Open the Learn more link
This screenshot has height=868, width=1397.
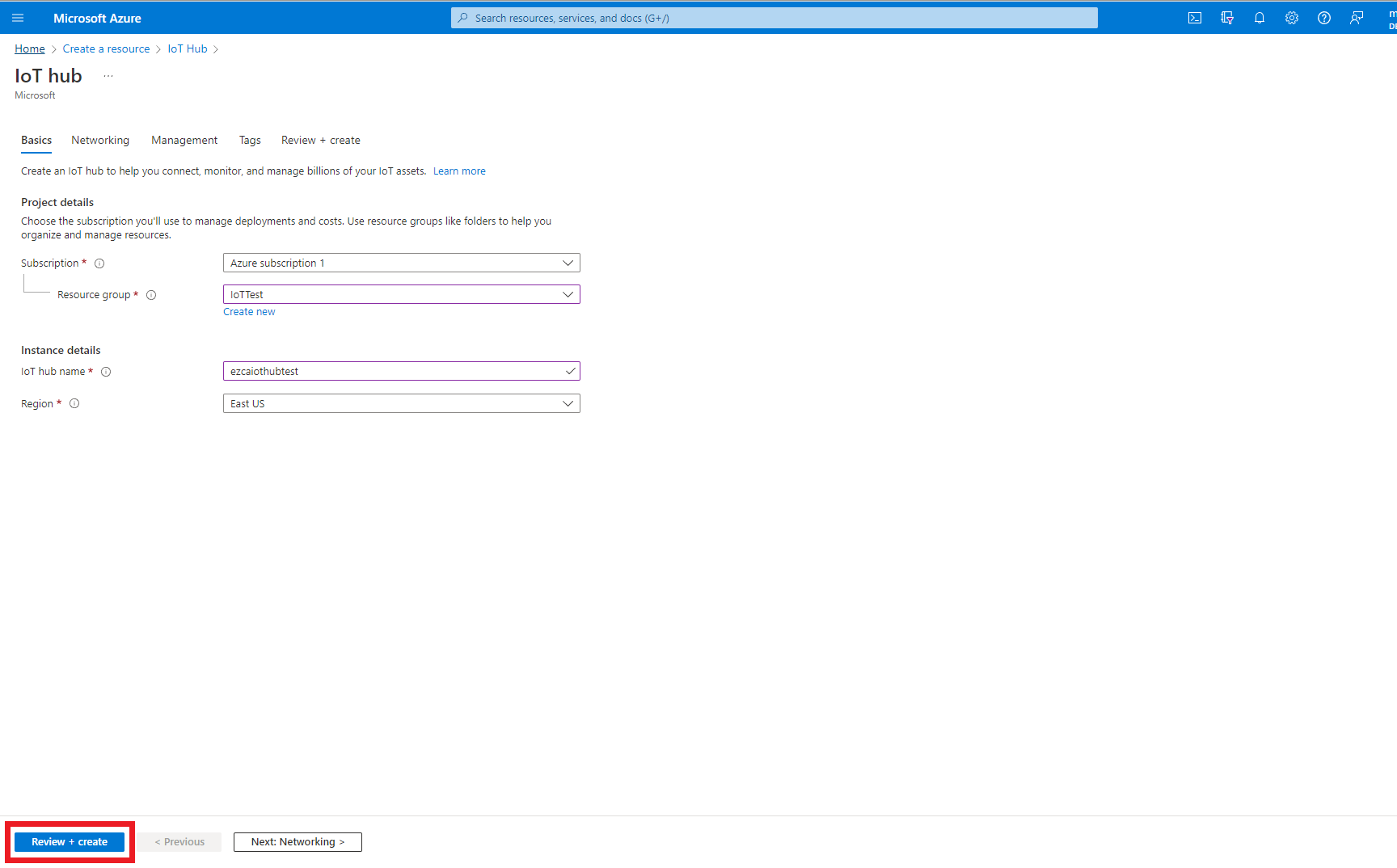click(x=459, y=171)
